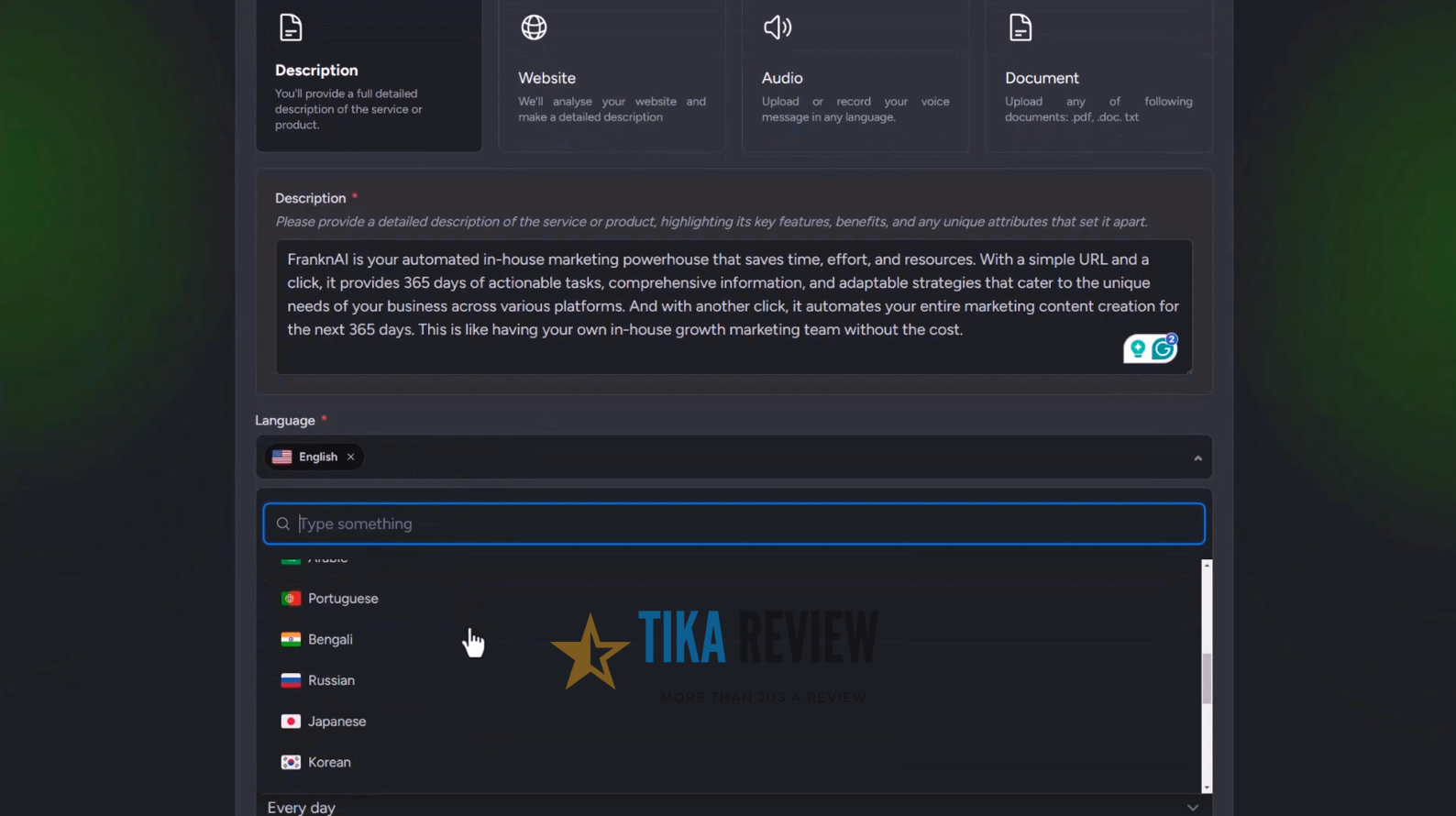The height and width of the screenshot is (816, 1456).
Task: Select Korean language option
Action: point(329,763)
